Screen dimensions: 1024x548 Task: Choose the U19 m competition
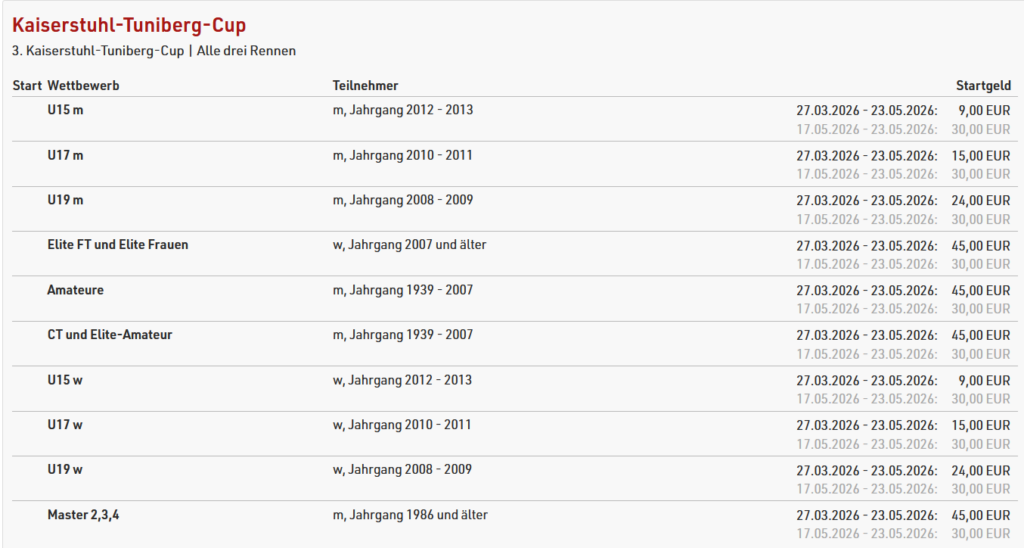pyautogui.click(x=65, y=200)
